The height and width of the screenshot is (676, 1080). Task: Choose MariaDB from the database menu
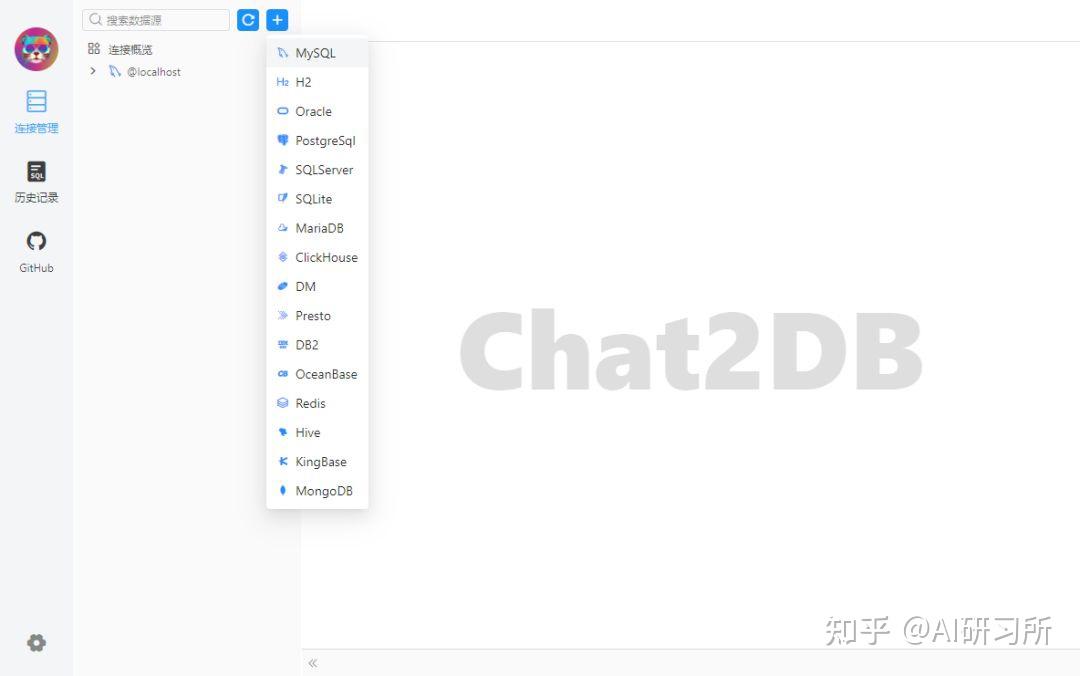coord(318,228)
